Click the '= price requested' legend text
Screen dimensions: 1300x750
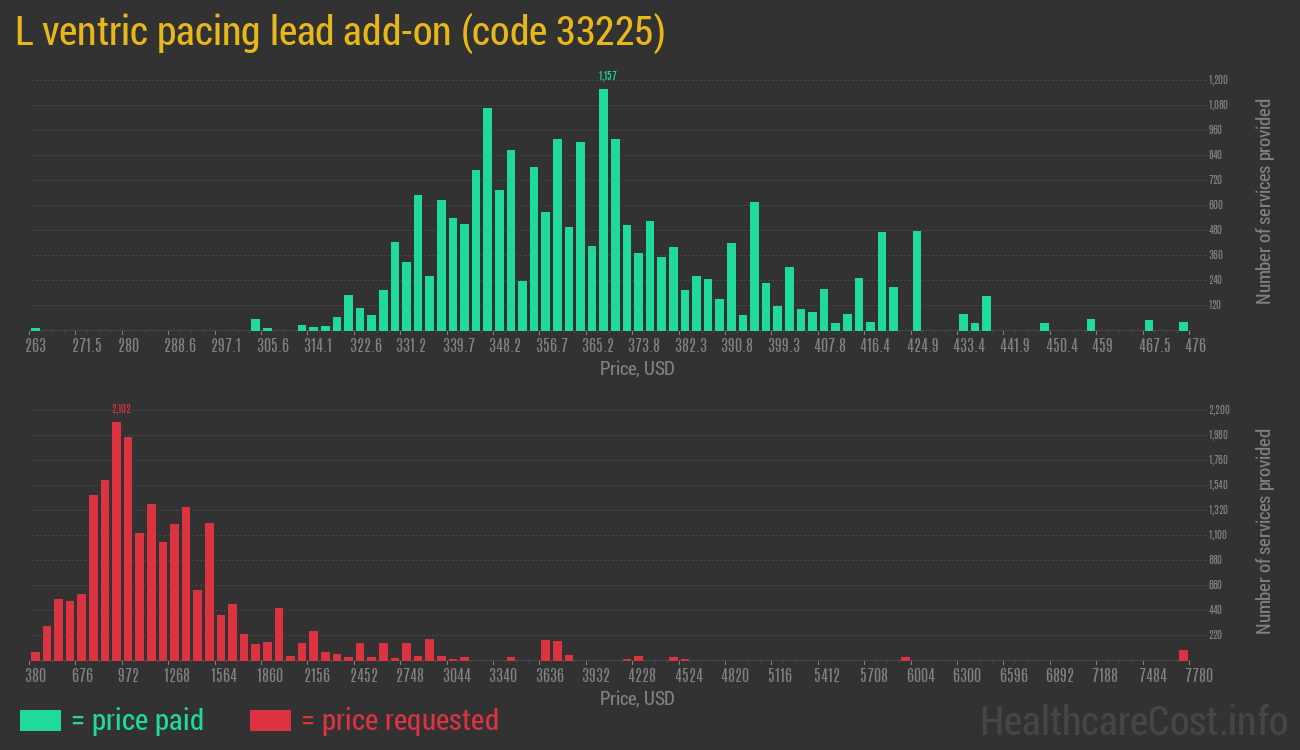399,720
